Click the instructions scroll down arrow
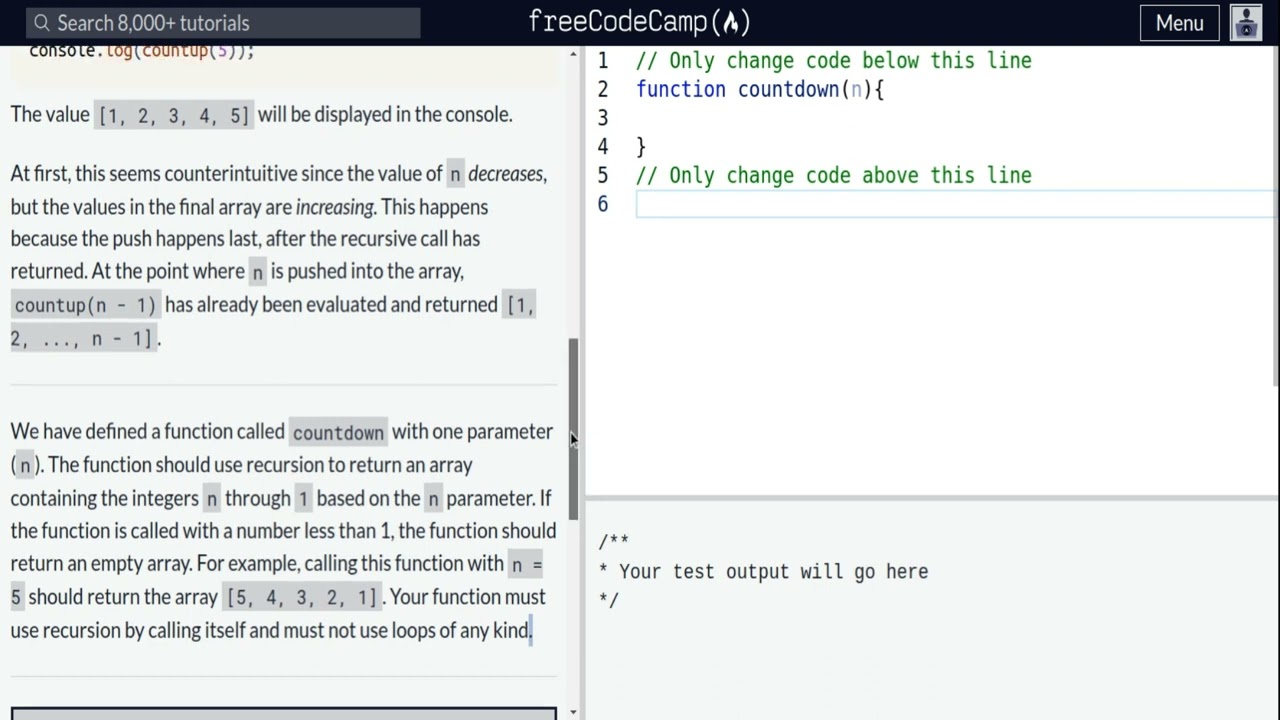The image size is (1280, 720). pos(573,712)
